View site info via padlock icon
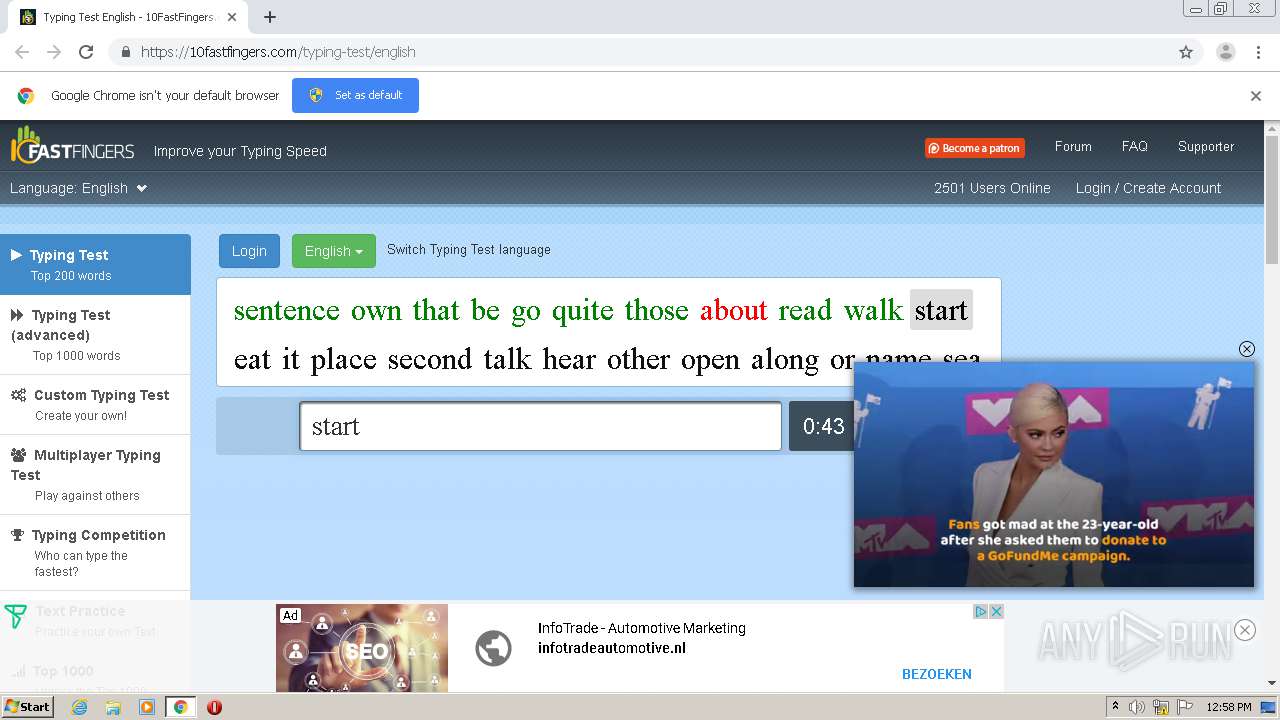Viewport: 1280px width, 720px height. coord(125,52)
